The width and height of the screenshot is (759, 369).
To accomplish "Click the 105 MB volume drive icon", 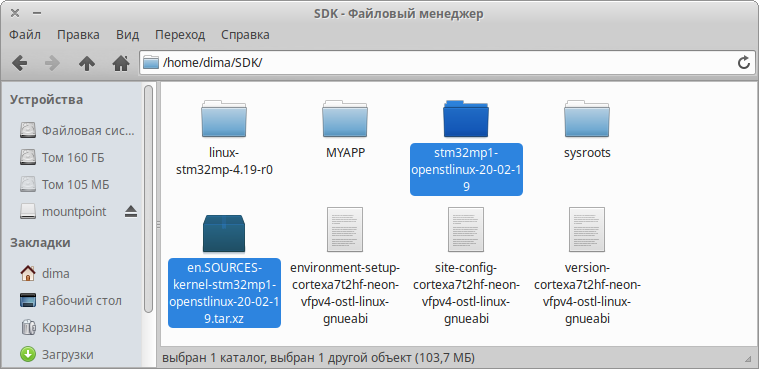I will coord(28,184).
